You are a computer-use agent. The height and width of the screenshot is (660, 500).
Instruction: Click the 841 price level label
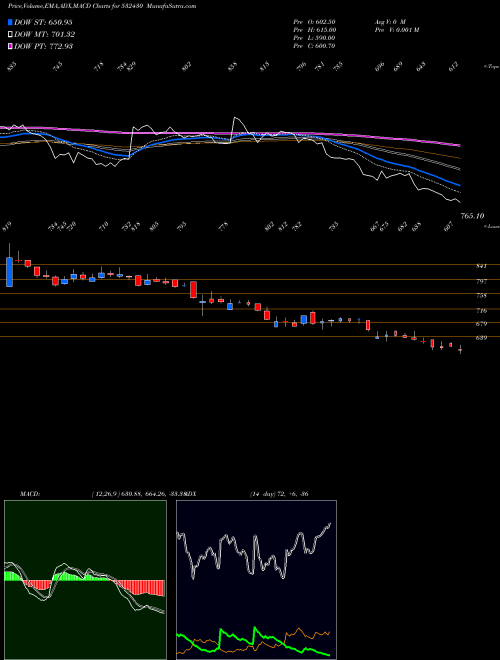(x=482, y=266)
